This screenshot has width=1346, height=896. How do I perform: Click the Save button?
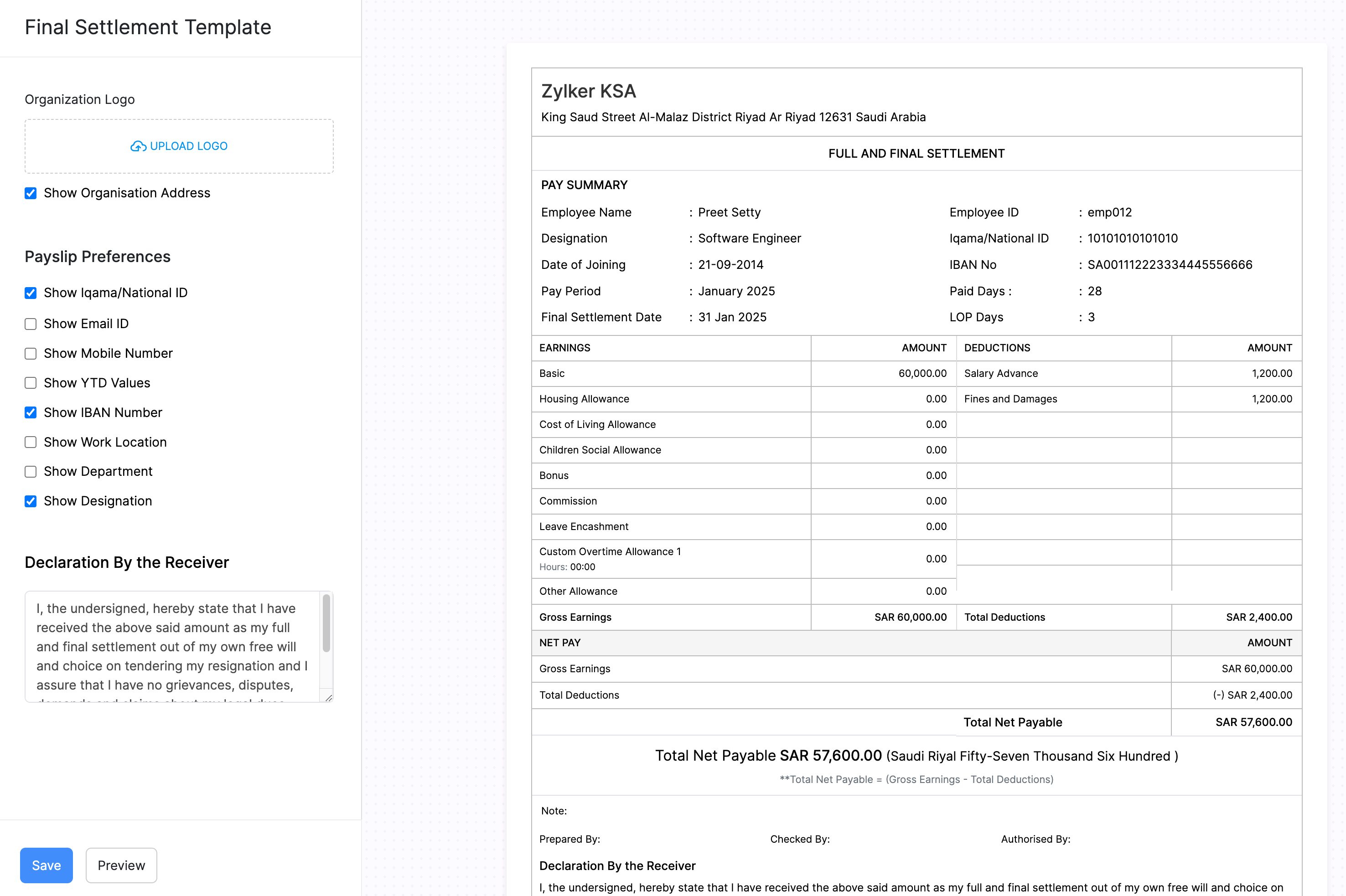pos(46,865)
